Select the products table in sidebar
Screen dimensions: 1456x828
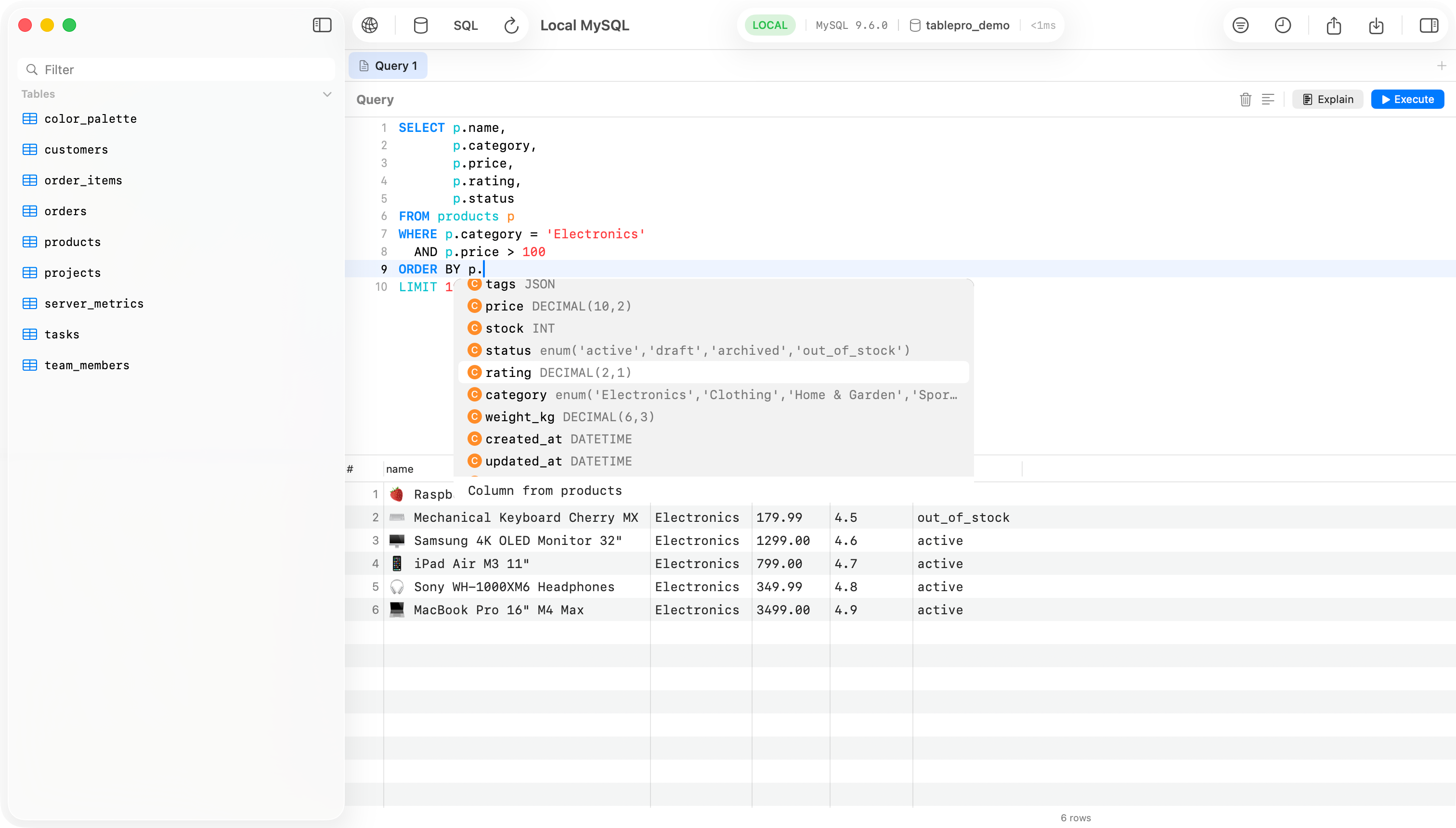tap(72, 242)
